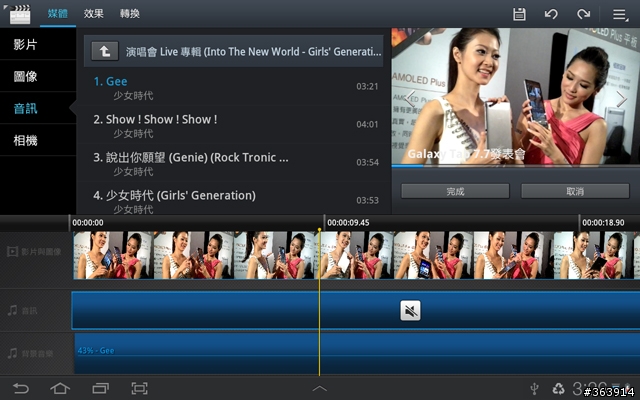Switch to the 效果 tab
640x400 pixels.
tap(93, 13)
